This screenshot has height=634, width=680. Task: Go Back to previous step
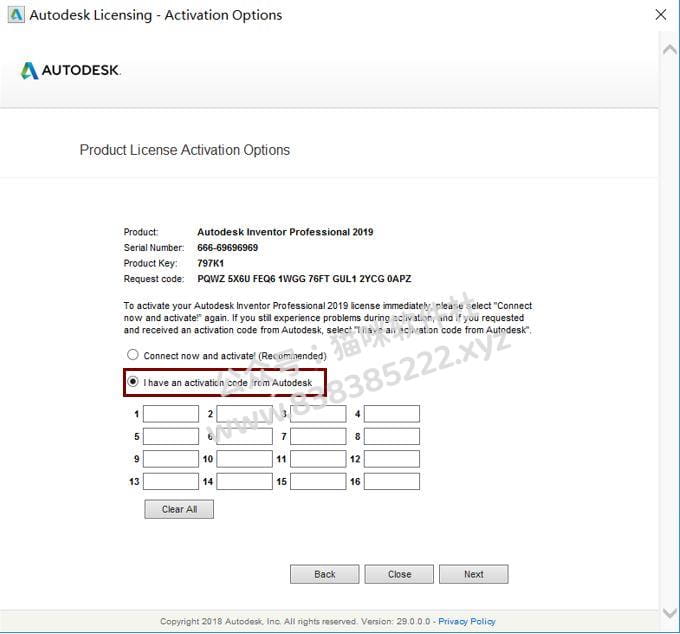[x=325, y=574]
